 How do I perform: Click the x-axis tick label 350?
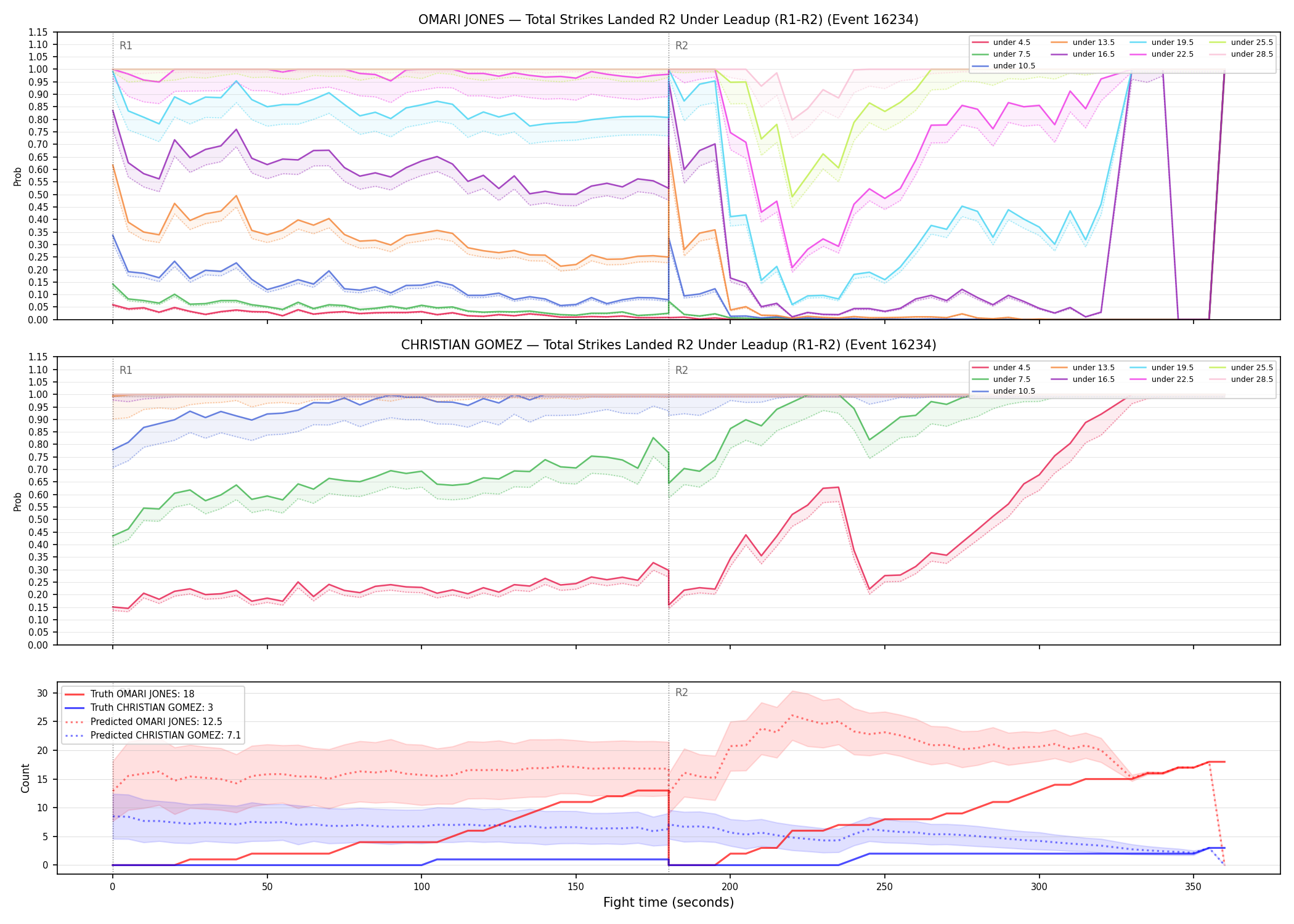(x=1193, y=887)
